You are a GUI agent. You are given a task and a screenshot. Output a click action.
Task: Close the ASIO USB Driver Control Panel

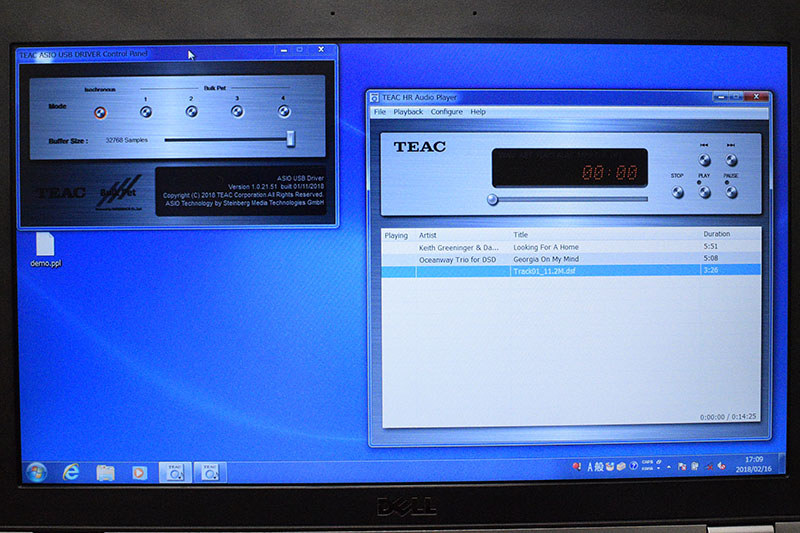pos(321,49)
